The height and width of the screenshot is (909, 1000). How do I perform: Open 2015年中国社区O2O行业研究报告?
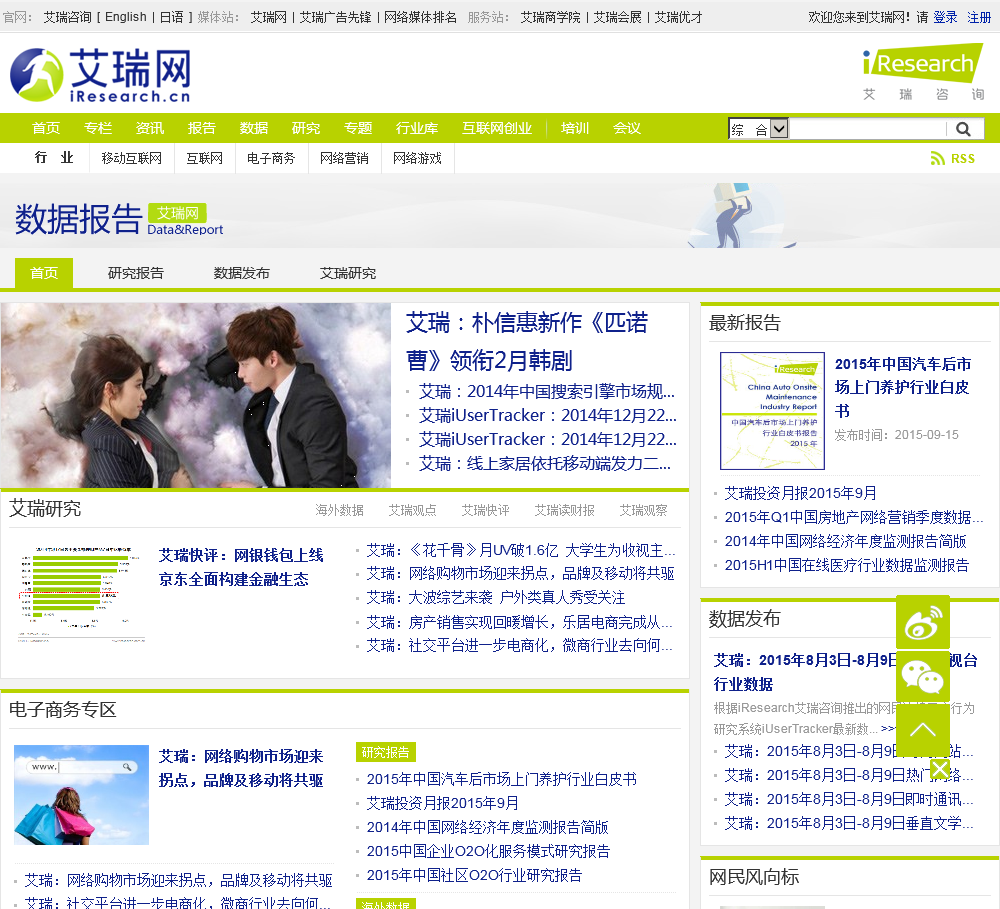point(474,875)
